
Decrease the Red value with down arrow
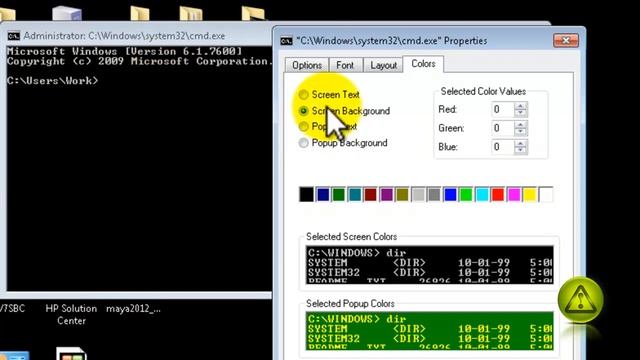tap(520, 113)
